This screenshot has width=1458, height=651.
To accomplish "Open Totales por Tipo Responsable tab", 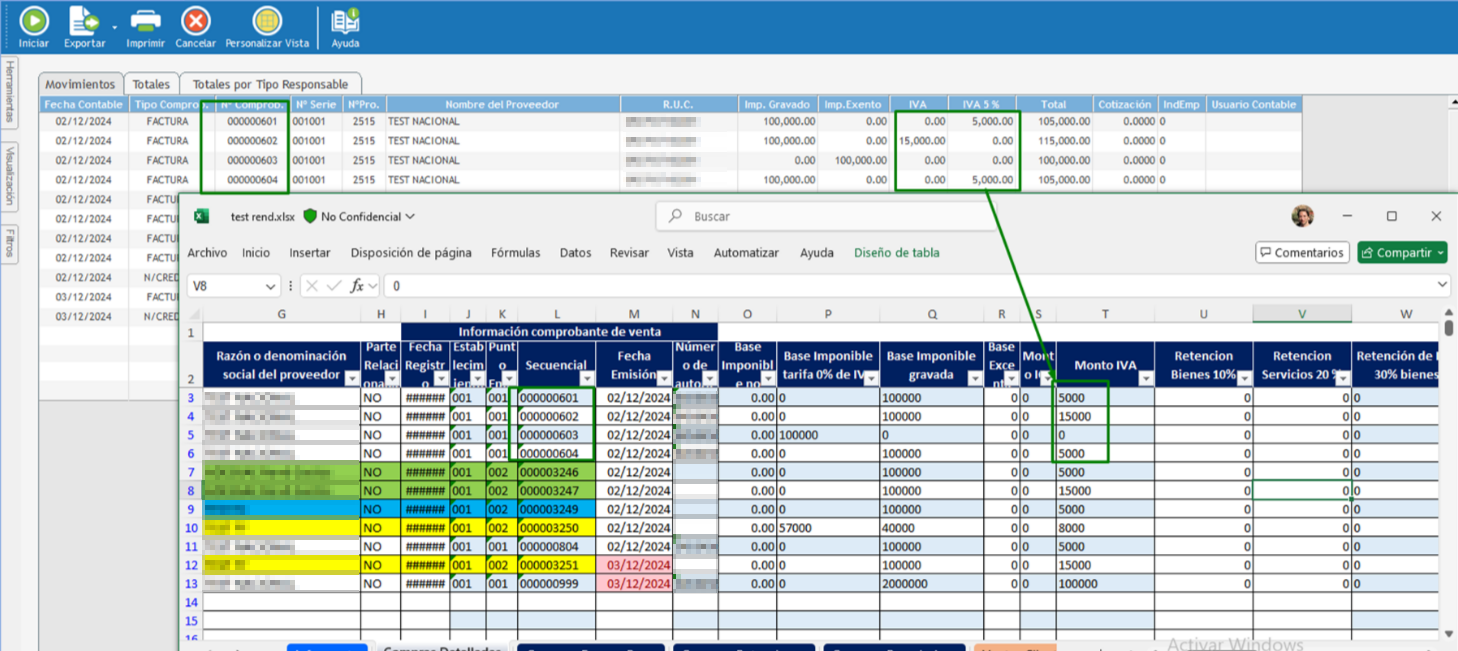I will tap(270, 84).
